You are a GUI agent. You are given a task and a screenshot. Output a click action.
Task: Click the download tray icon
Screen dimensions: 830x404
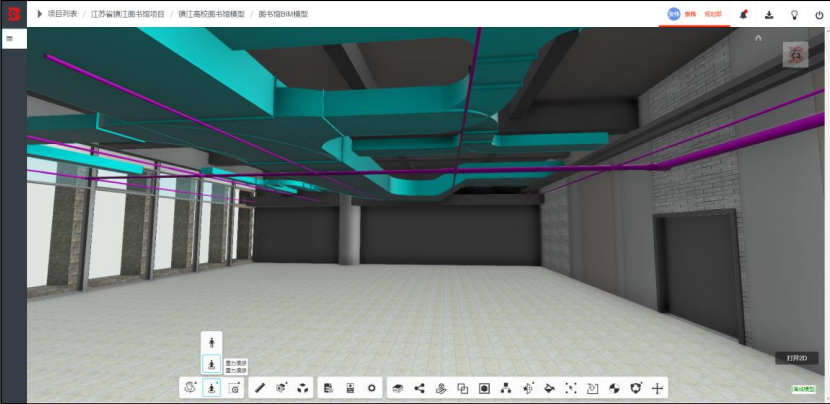click(x=769, y=15)
